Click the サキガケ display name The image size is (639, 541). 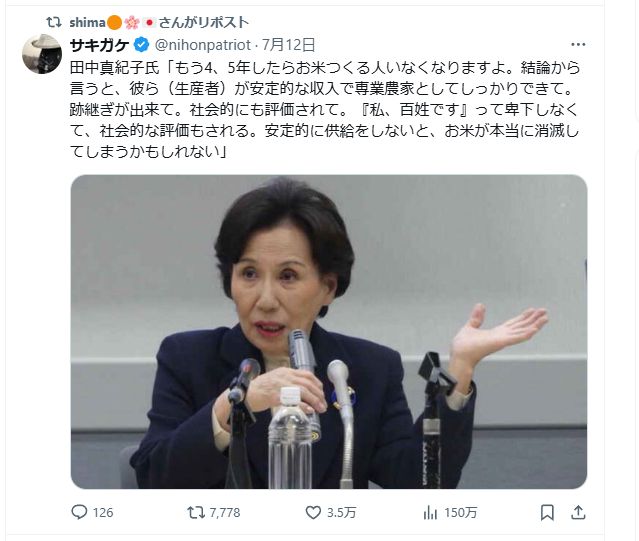99,45
